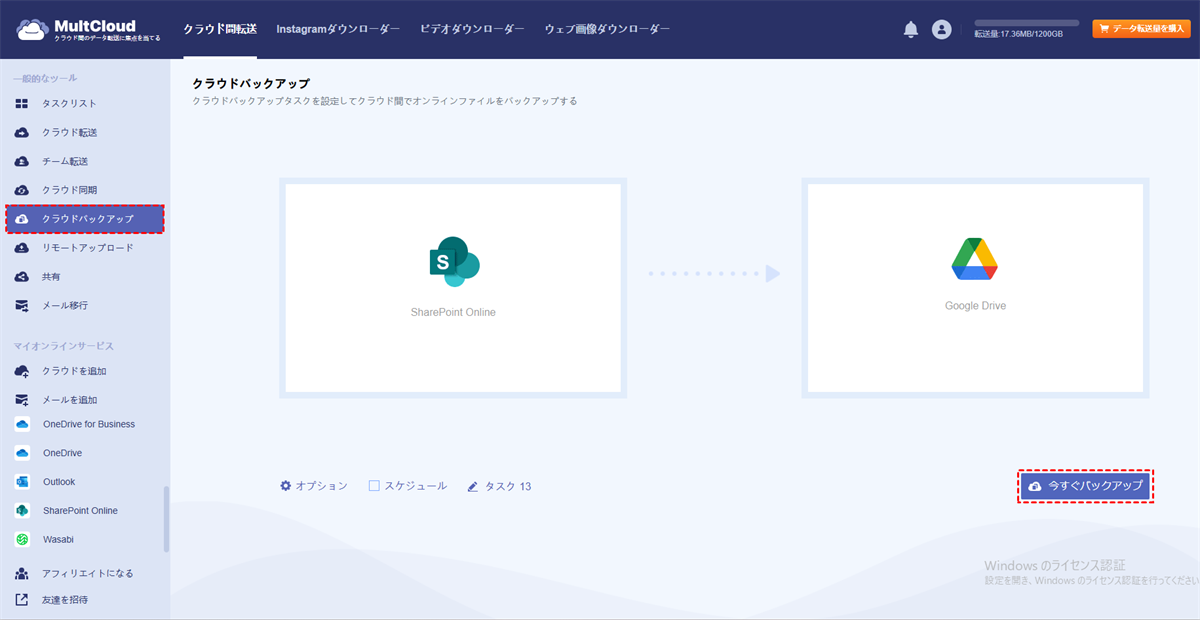Open the notifications bell

pos(911,30)
